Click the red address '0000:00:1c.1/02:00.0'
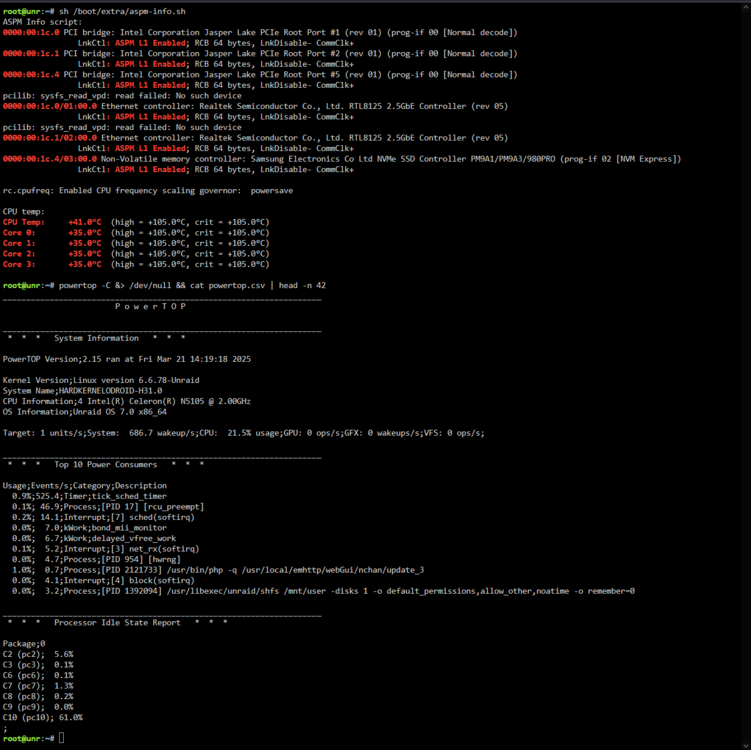 point(49,137)
